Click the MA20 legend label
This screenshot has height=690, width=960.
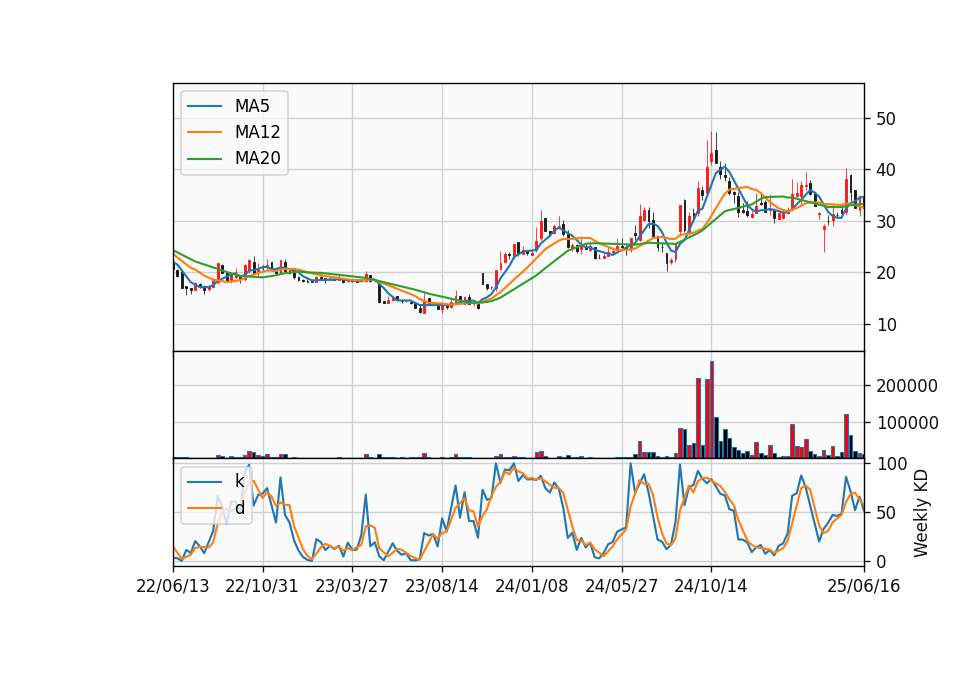pyautogui.click(x=257, y=158)
